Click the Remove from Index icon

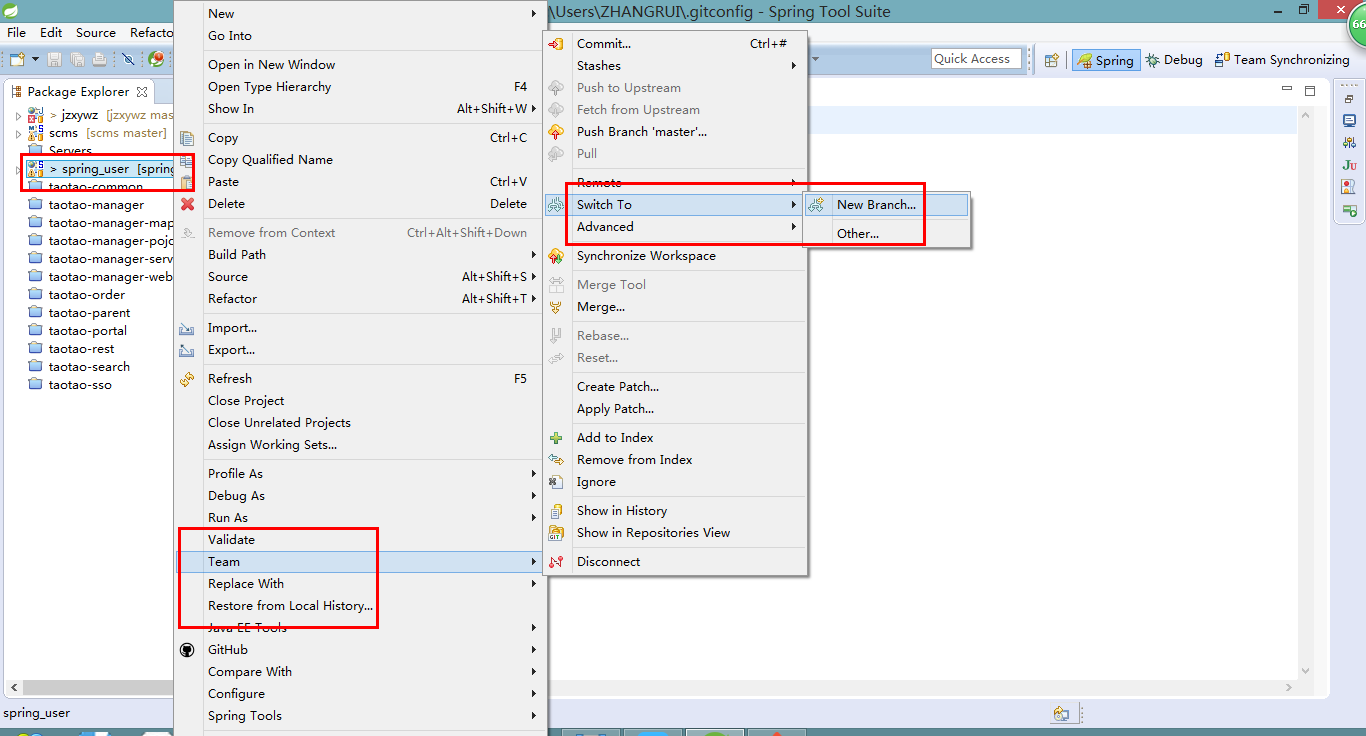557,460
